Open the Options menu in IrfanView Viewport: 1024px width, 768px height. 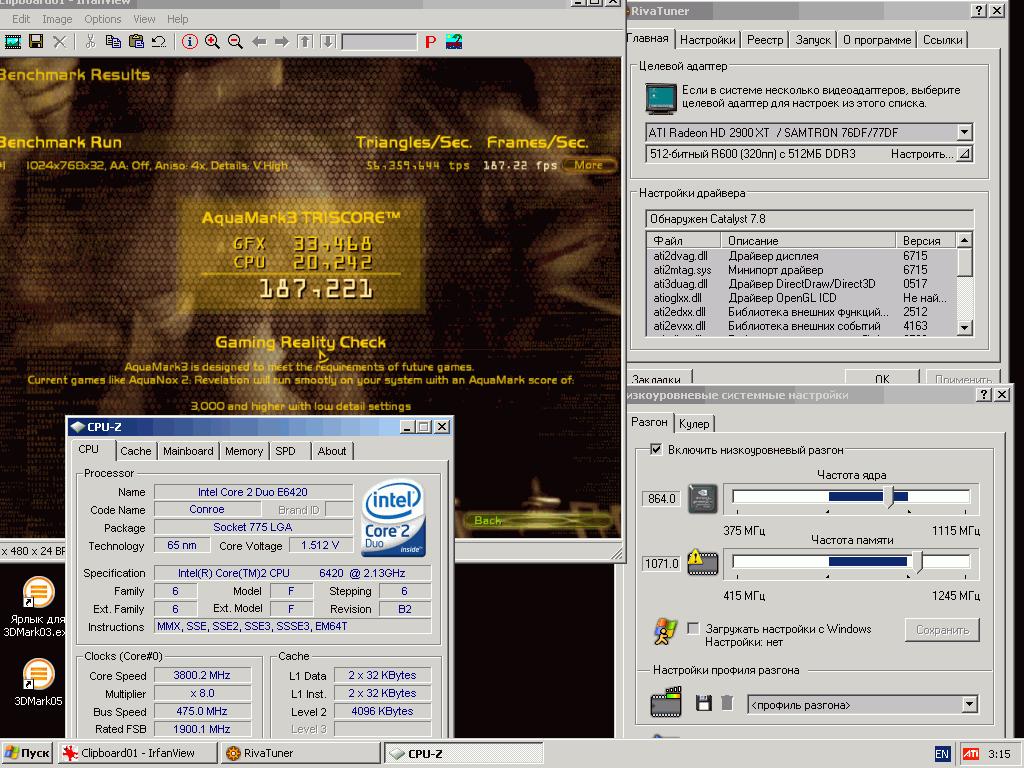tap(103, 19)
